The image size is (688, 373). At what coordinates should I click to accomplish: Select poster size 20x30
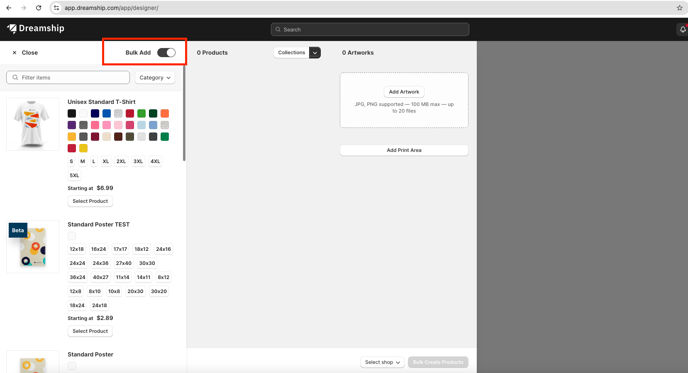(135, 291)
